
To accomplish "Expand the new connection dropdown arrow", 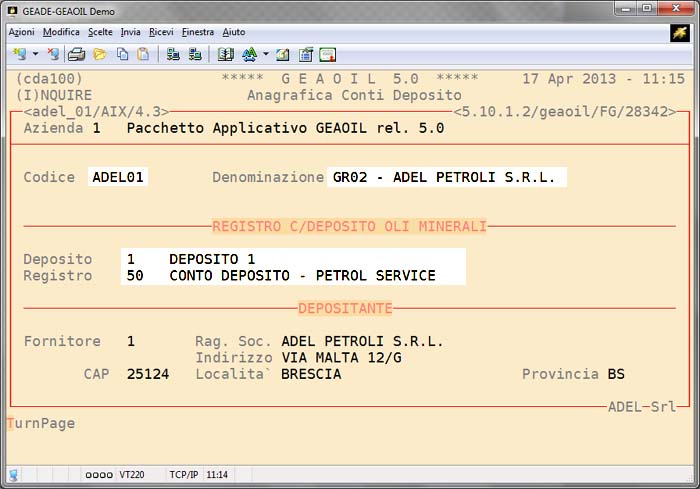I will 35,54.
